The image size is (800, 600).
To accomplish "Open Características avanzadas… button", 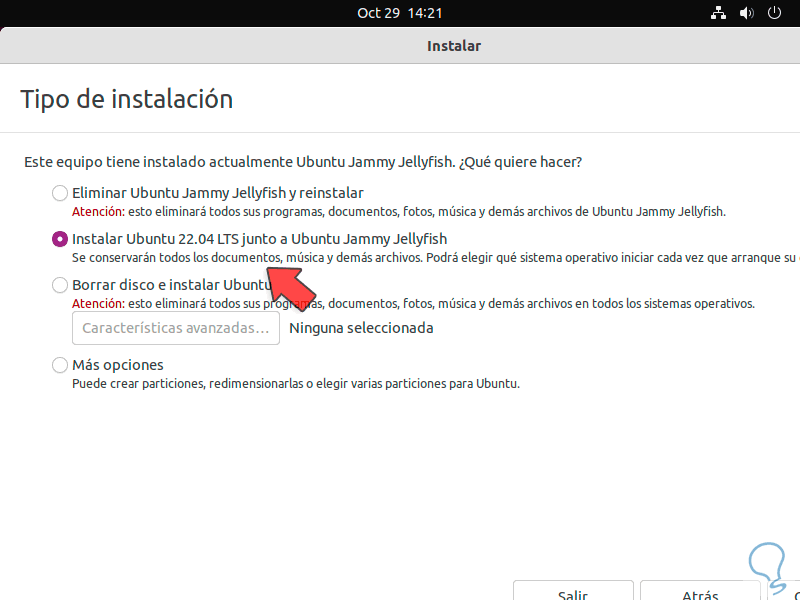I will tap(176, 328).
